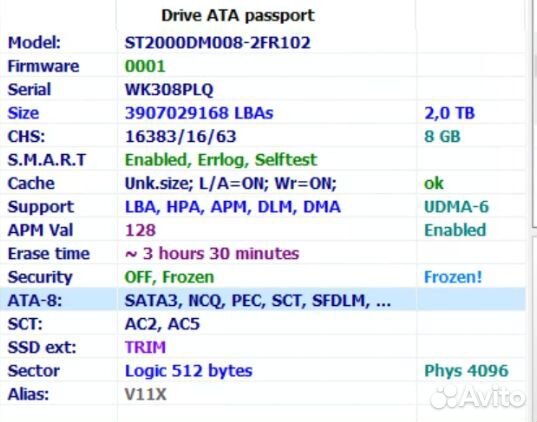
Task: Click the 'Firmware' label
Action: pyautogui.click(x=43, y=66)
